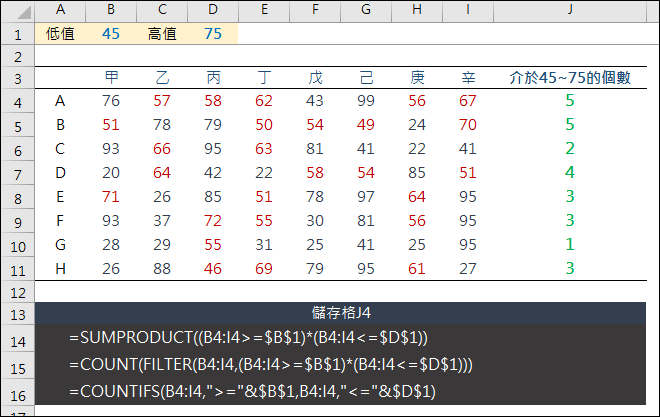Click the 高值 label cell

162,34
